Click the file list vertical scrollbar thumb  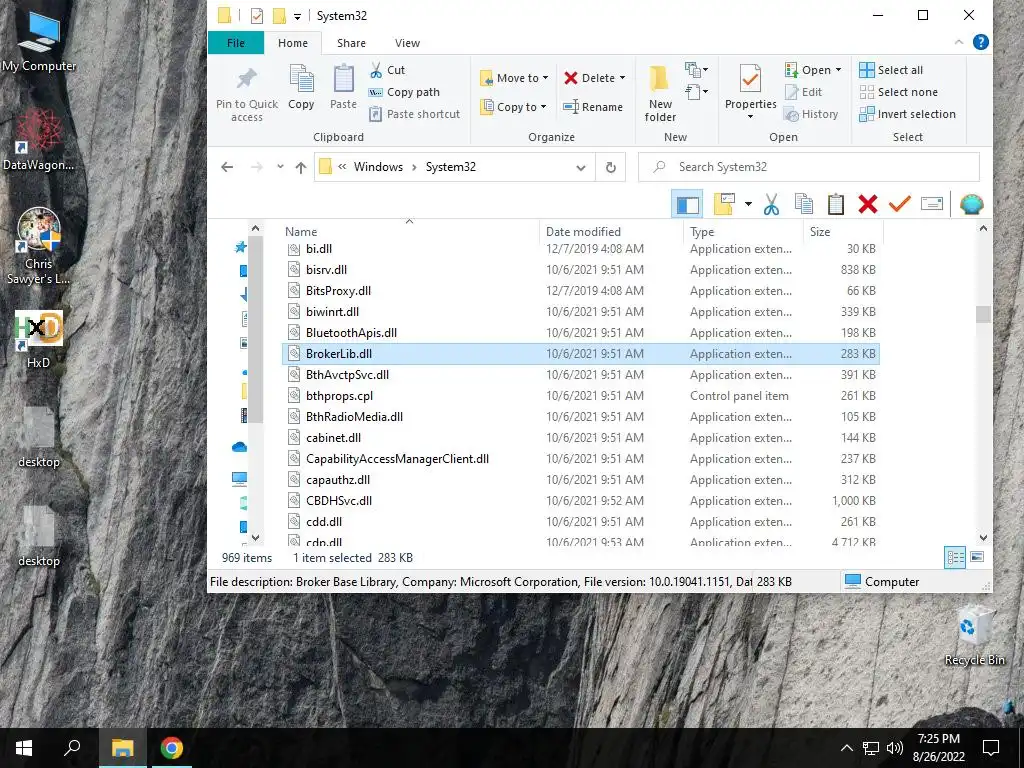click(x=984, y=314)
